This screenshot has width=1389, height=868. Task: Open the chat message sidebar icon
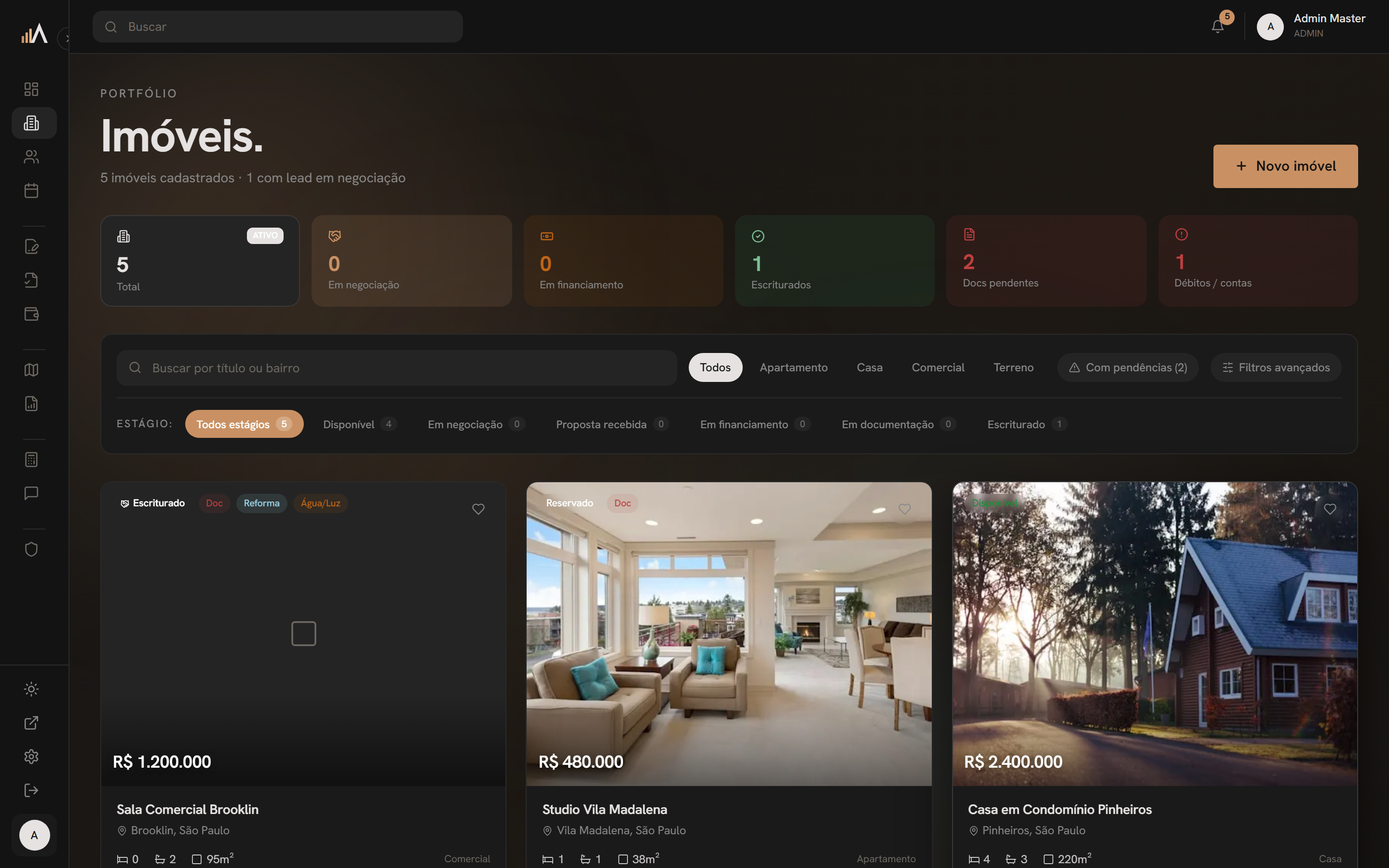coord(31,493)
